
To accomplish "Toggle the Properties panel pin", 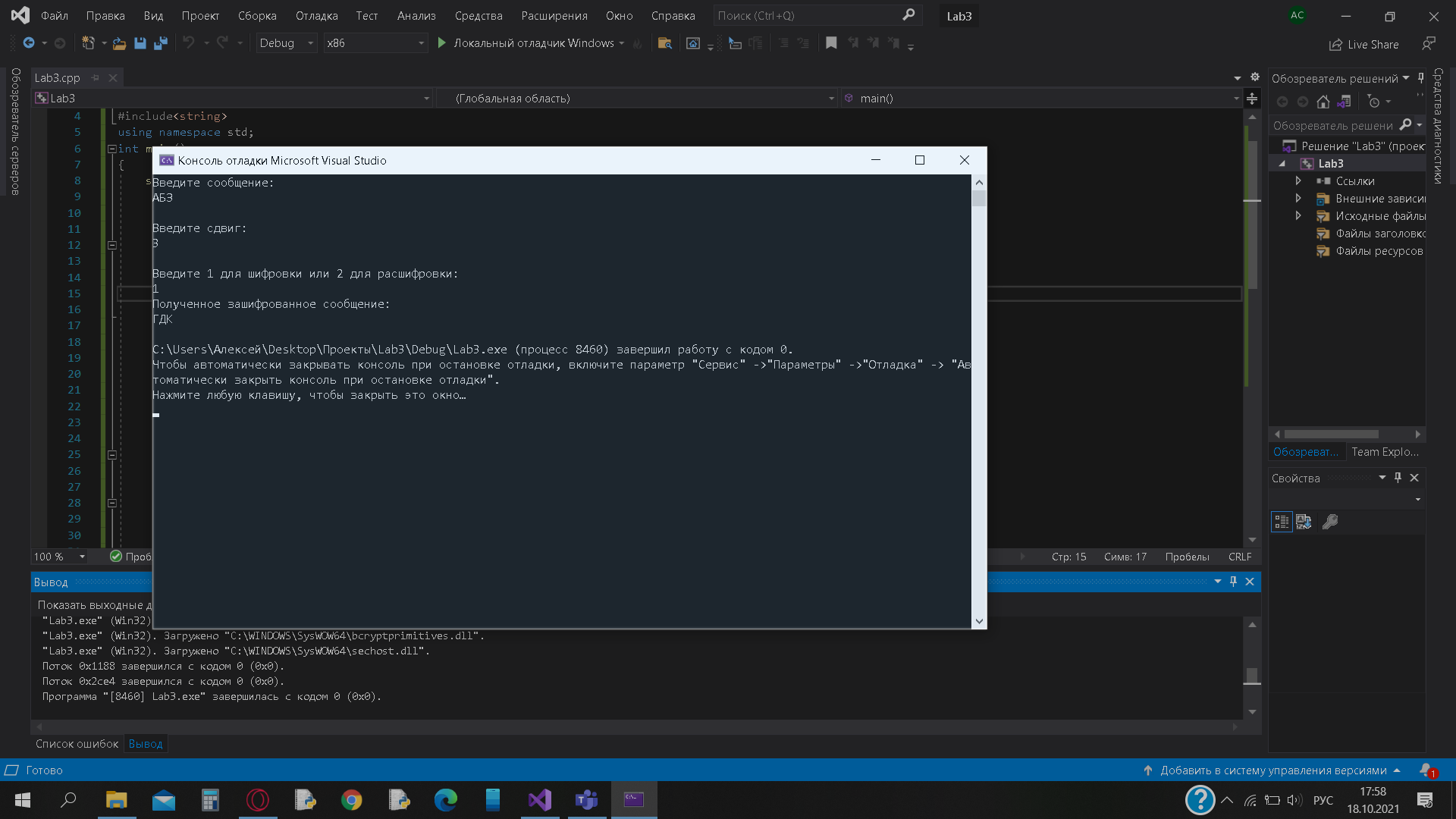I will (x=1398, y=478).
